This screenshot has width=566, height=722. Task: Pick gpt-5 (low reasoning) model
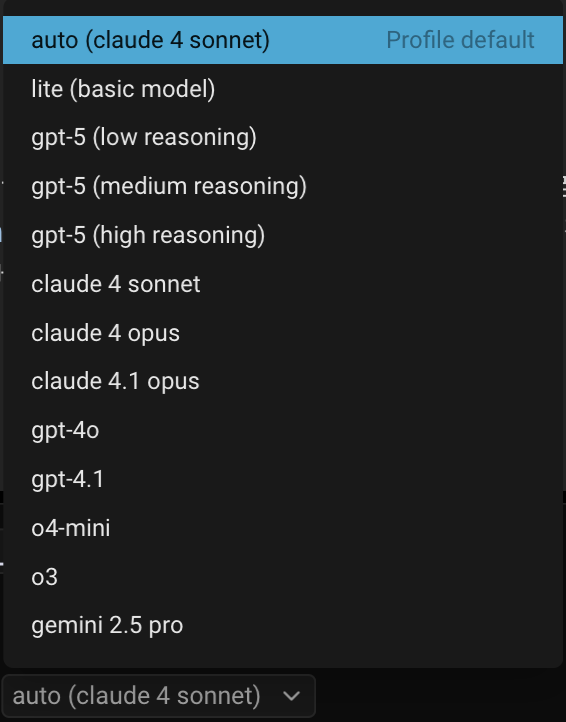click(283, 137)
